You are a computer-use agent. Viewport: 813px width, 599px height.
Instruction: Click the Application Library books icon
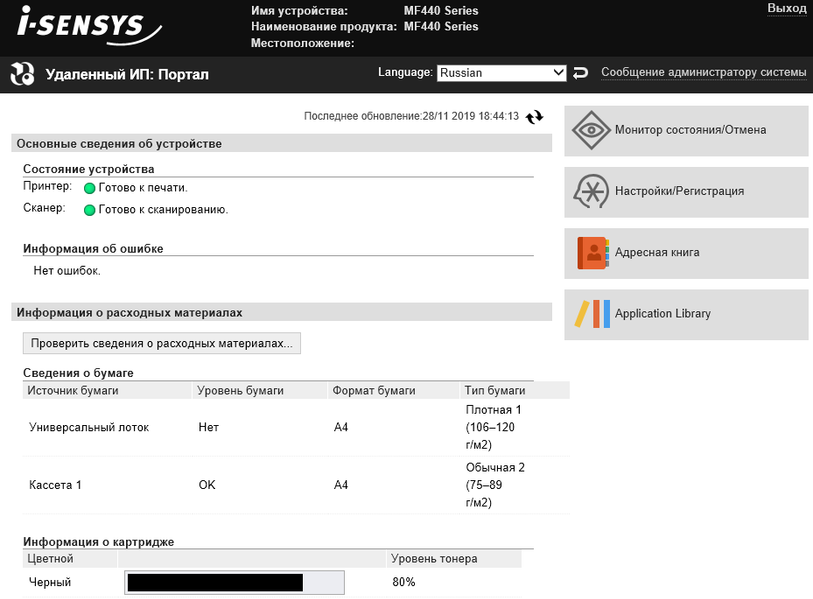[x=592, y=314]
